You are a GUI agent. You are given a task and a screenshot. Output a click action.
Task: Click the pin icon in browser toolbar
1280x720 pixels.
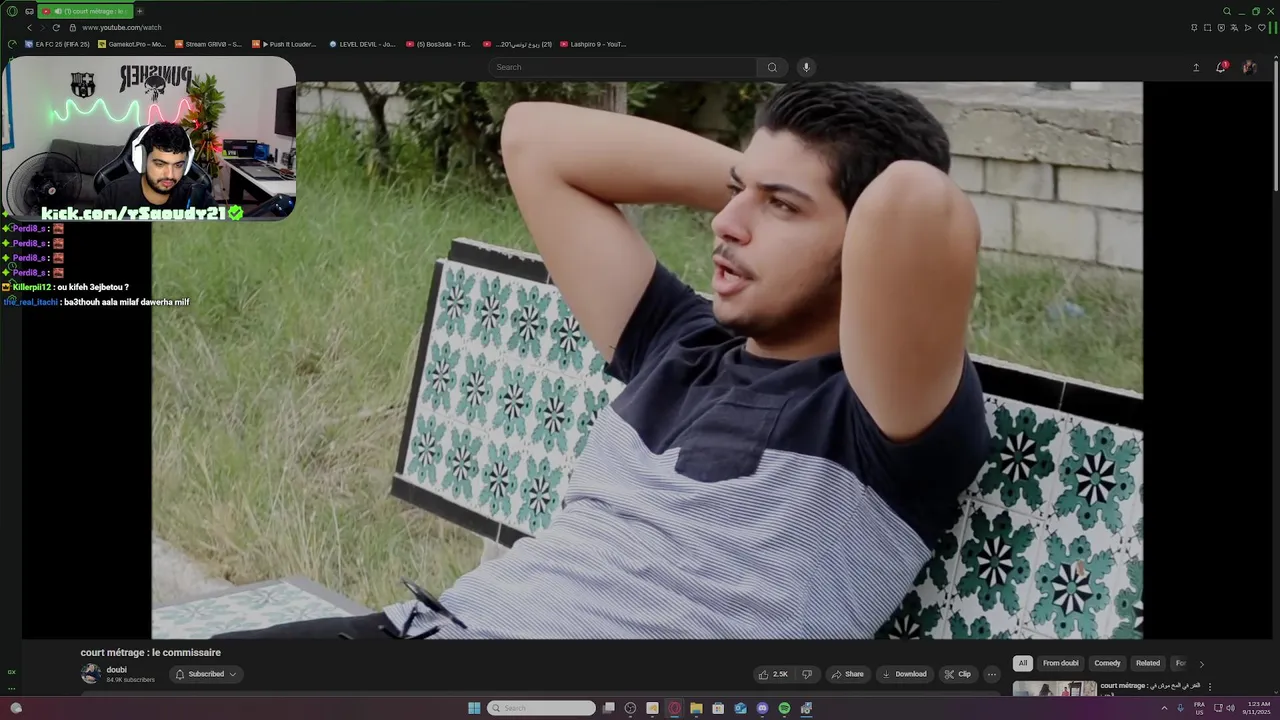tap(1194, 27)
